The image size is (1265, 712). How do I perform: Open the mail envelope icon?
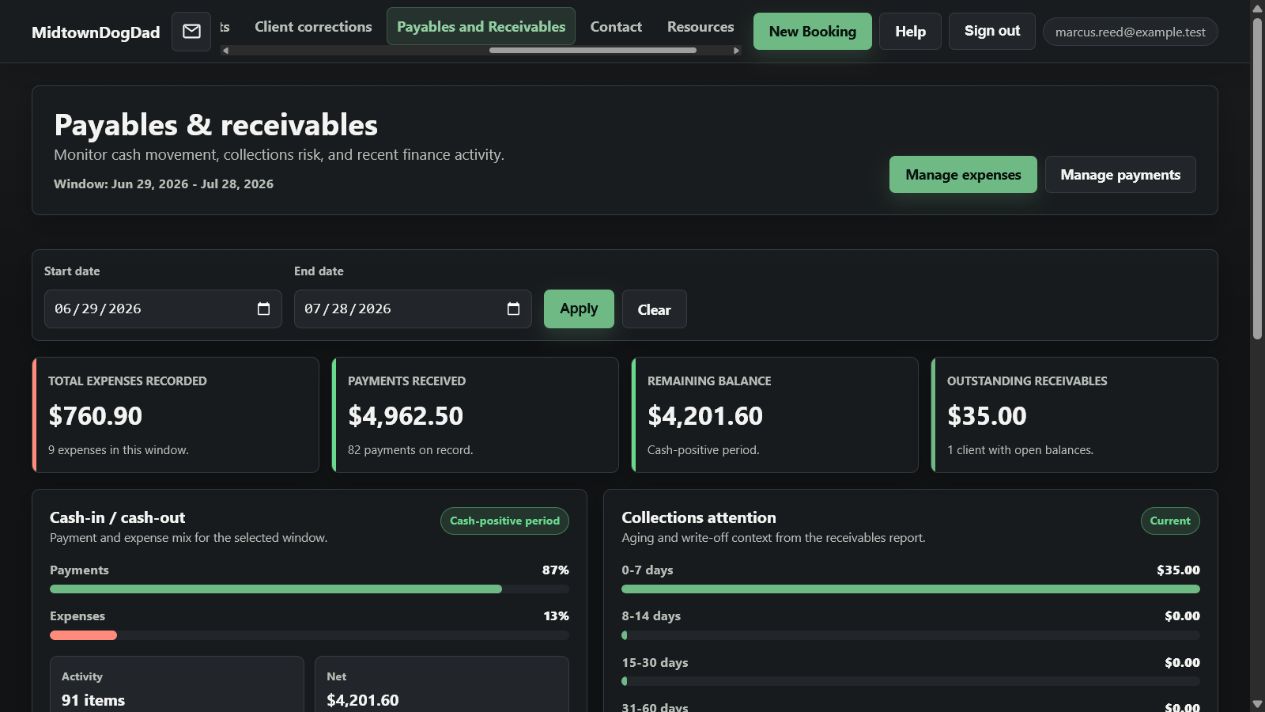191,31
